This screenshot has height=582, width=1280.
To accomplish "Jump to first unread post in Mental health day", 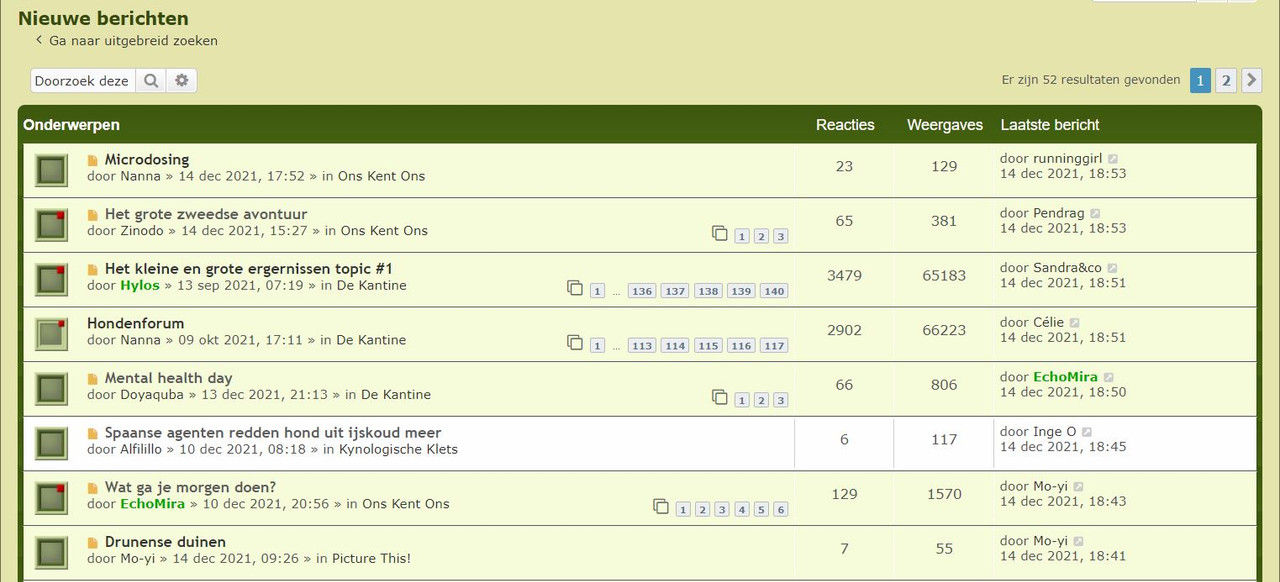I will [93, 379].
